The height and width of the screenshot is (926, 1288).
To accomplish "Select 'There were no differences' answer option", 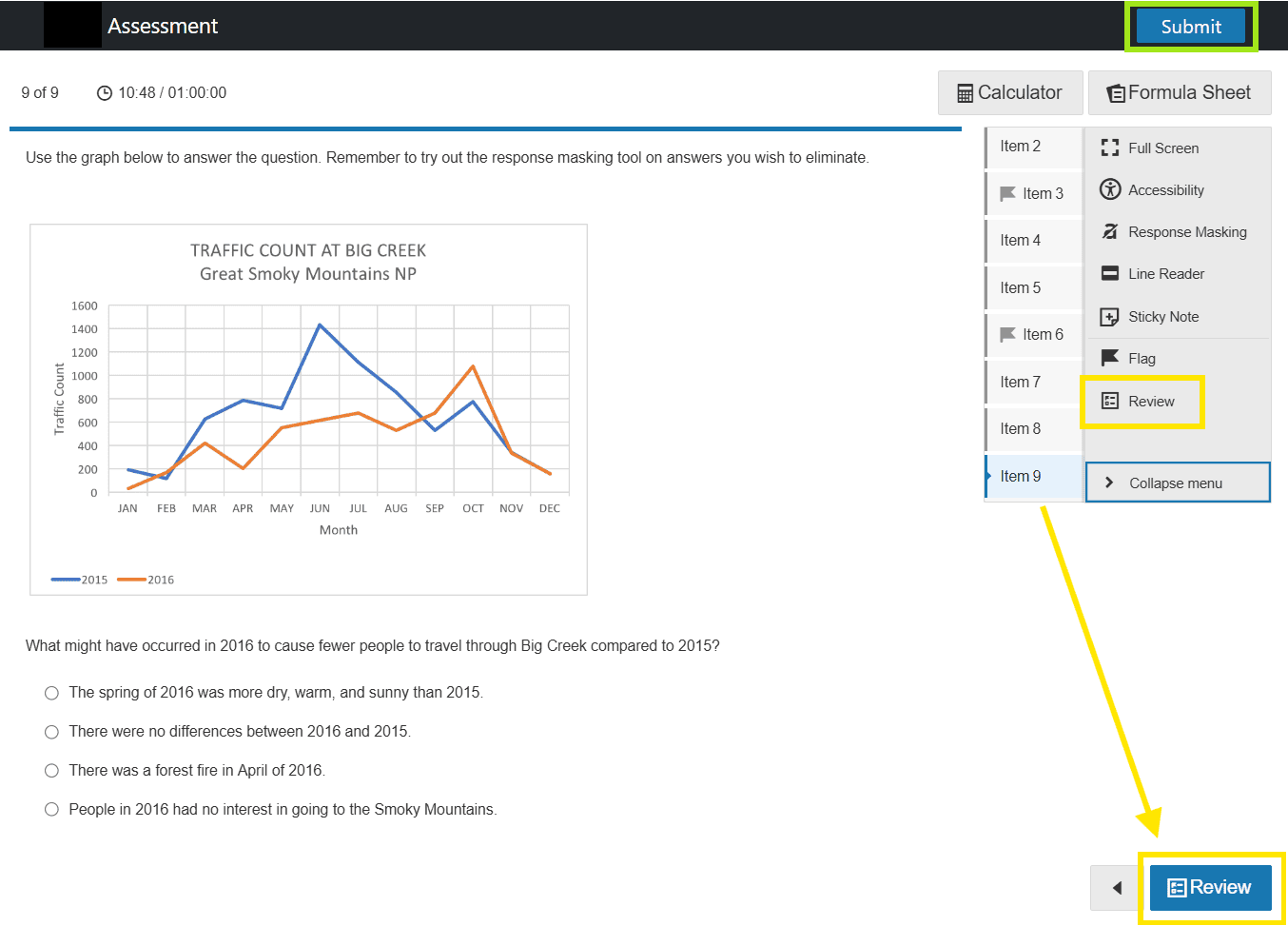I will [x=51, y=732].
